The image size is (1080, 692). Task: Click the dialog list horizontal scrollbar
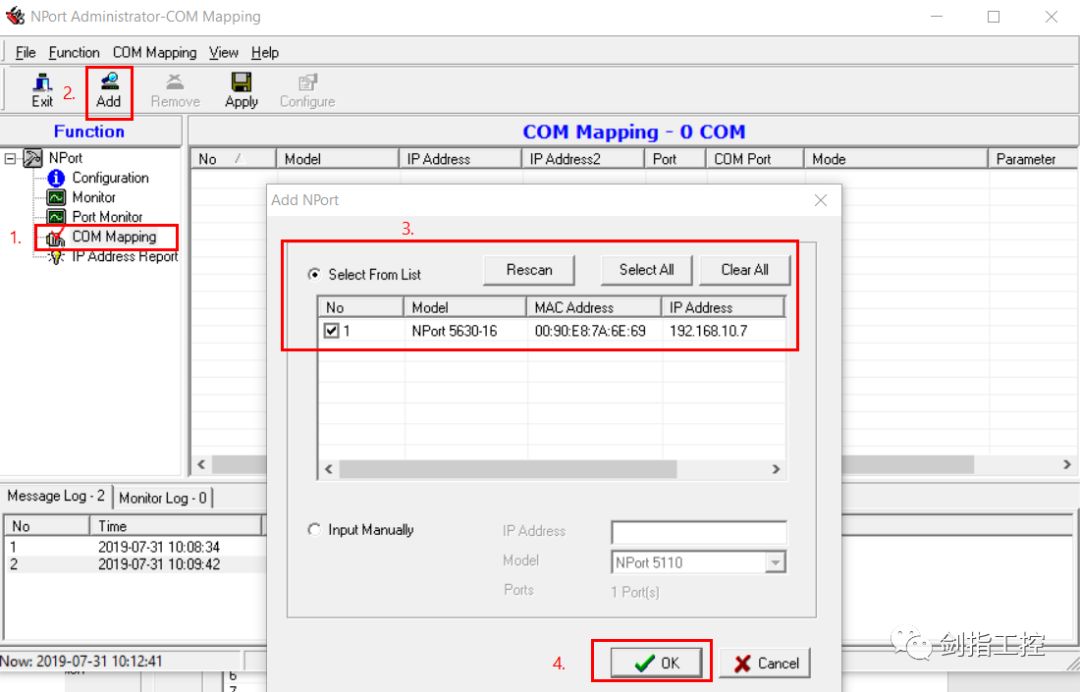pos(508,469)
